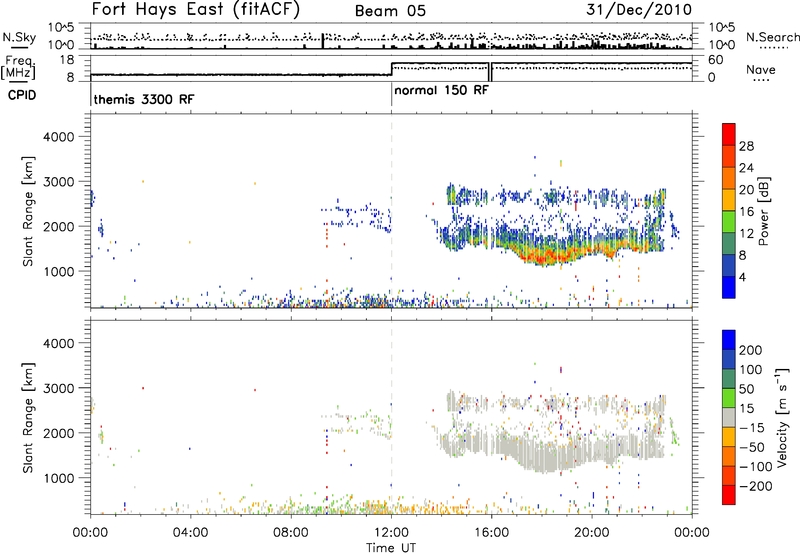Click the "200" tick on the velocity colorbar
This screenshot has height=554, width=800.
coord(751,350)
